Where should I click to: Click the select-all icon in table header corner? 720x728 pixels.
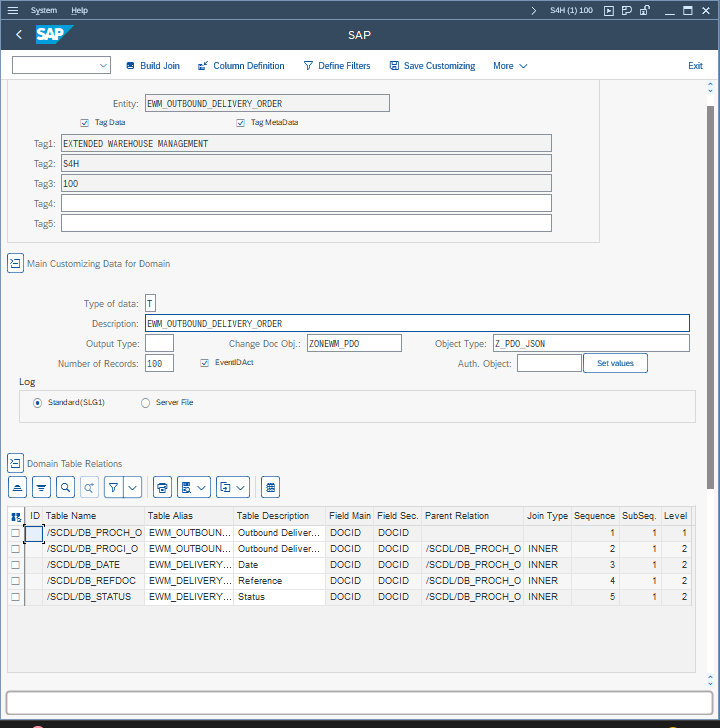point(16,516)
